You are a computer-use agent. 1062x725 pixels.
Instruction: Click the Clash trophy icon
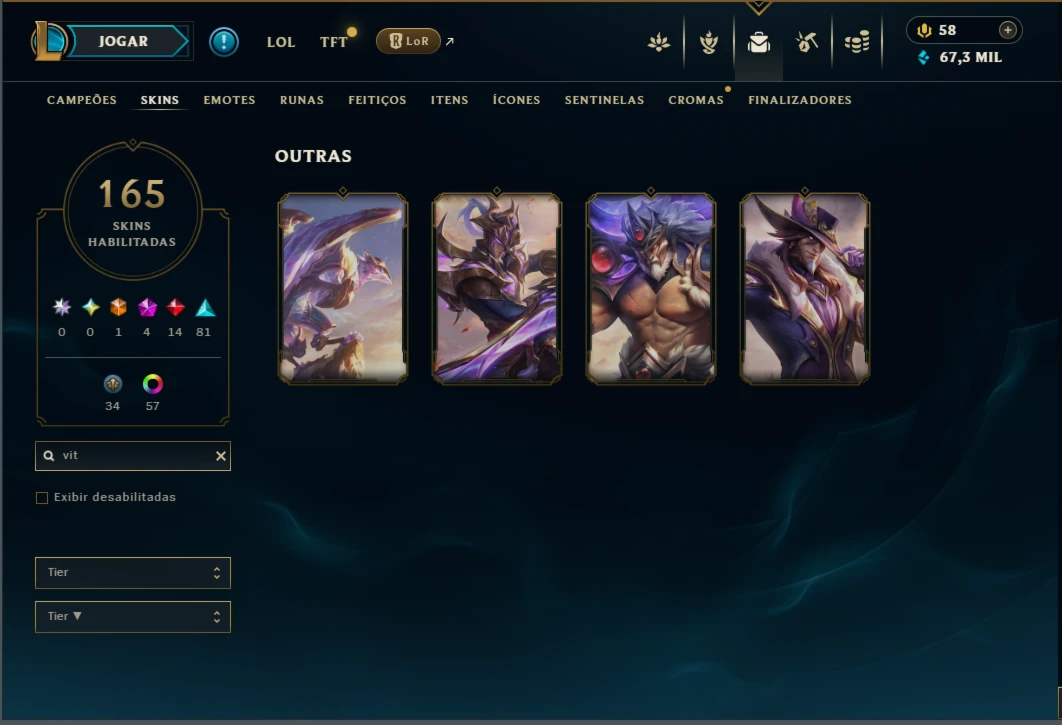[708, 43]
